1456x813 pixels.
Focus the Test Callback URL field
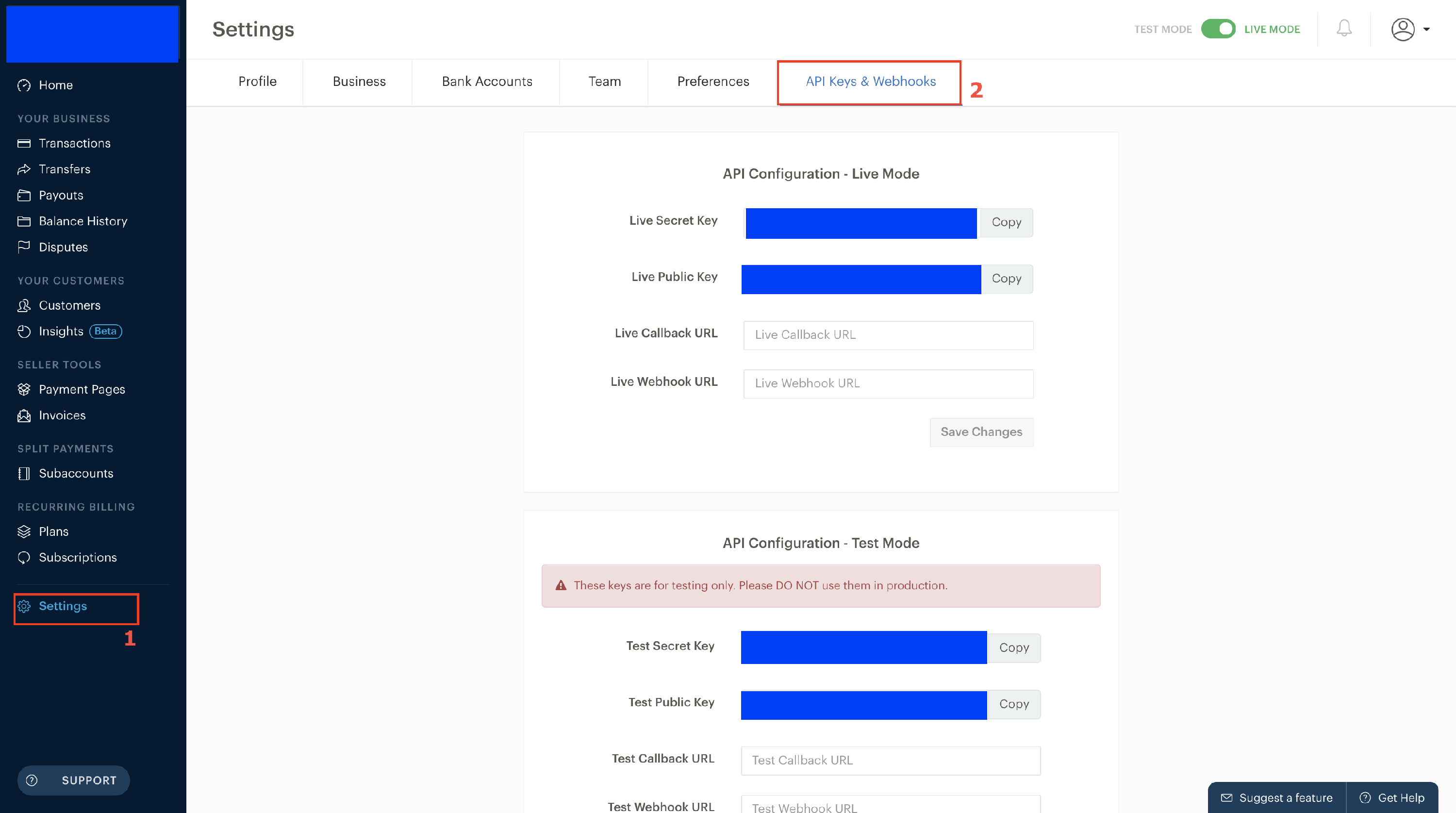click(891, 762)
